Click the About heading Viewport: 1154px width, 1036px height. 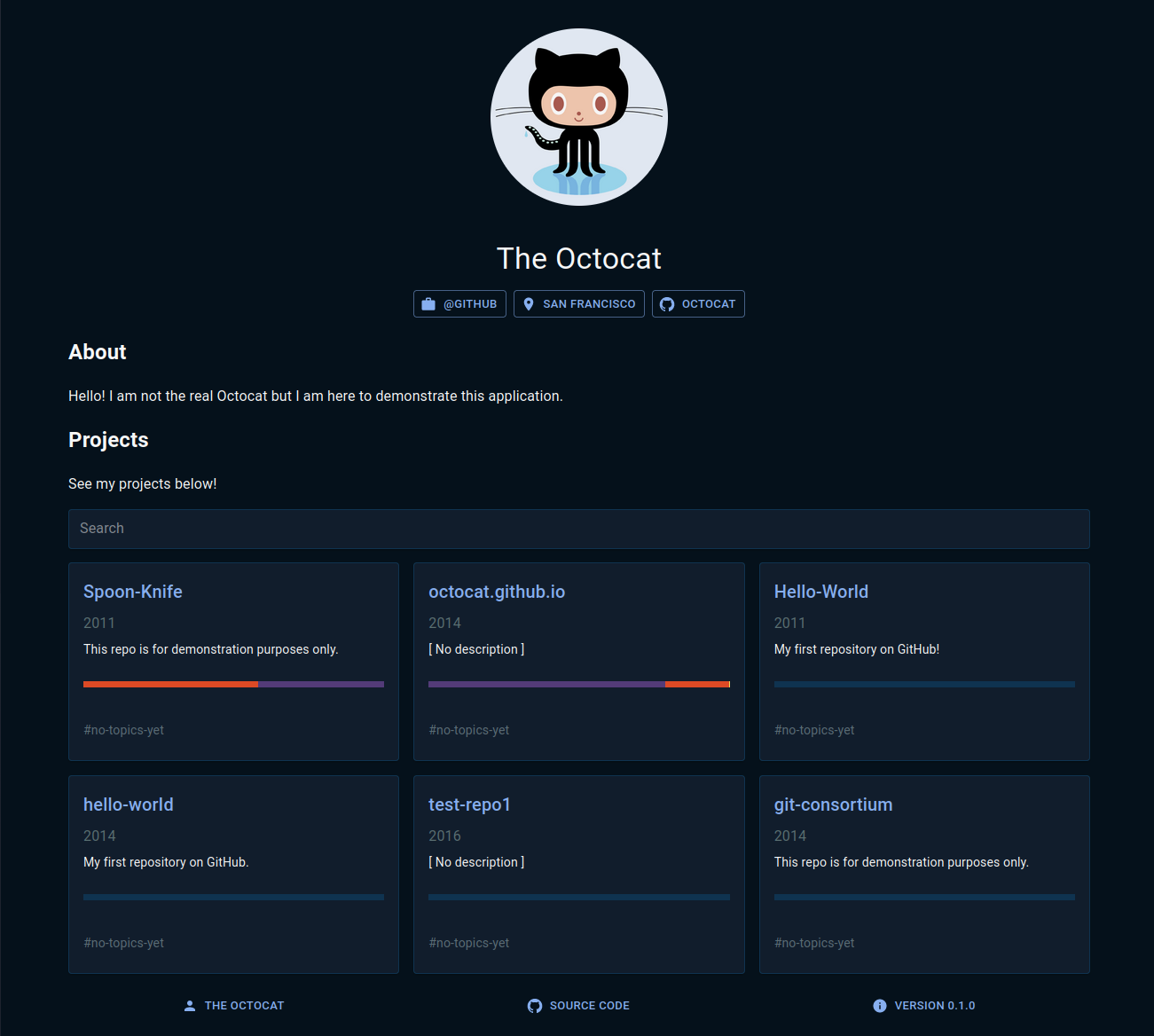98,352
